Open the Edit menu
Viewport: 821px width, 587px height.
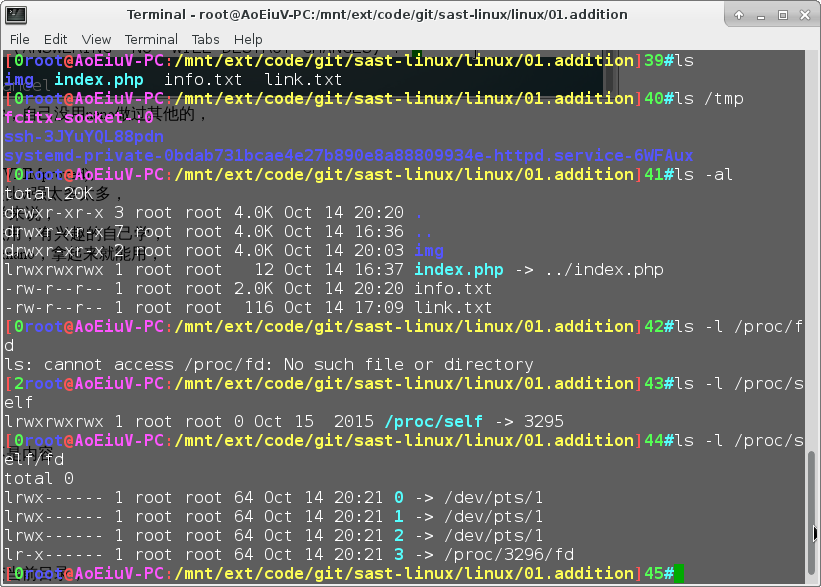pyautogui.click(x=55, y=39)
